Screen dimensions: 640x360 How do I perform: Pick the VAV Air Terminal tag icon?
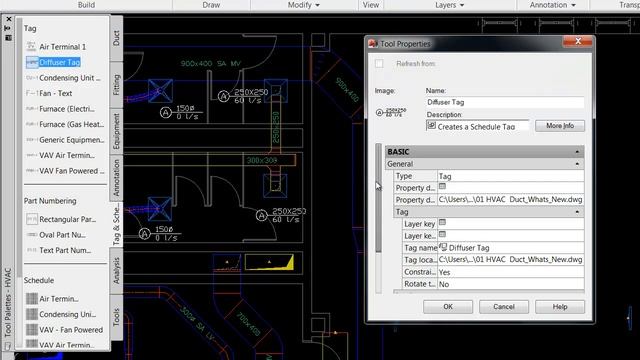(32, 155)
